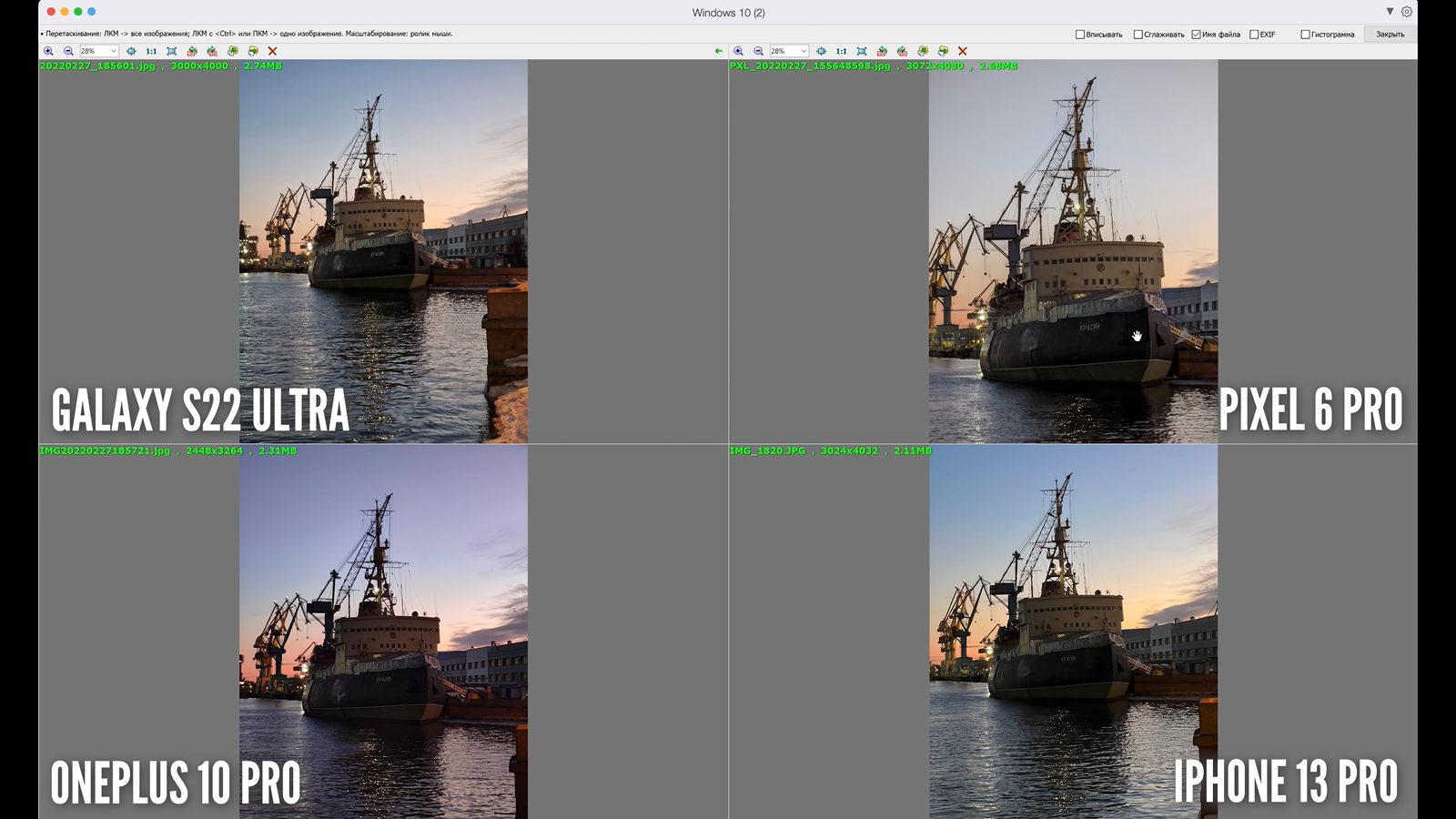Uncheck the Имя файла checkbox
The height and width of the screenshot is (819, 1456).
1196,35
